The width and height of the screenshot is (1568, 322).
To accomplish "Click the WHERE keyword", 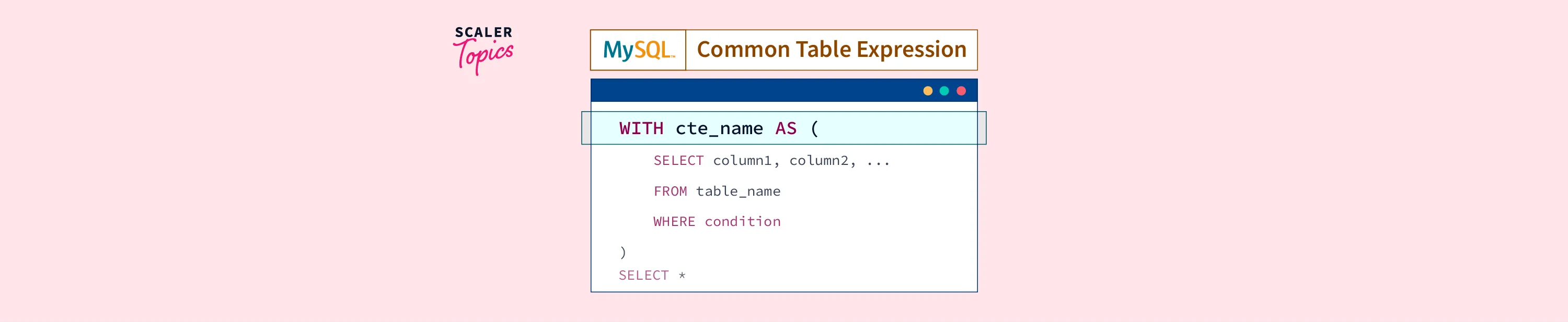I will click(x=674, y=222).
